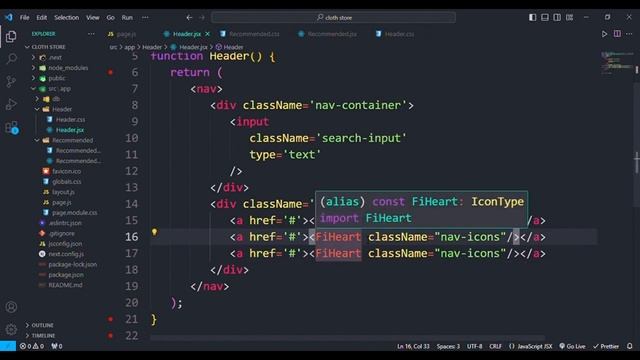Click the UTF-8 encoding selector
640x360 pixels.
pyautogui.click(x=474, y=346)
